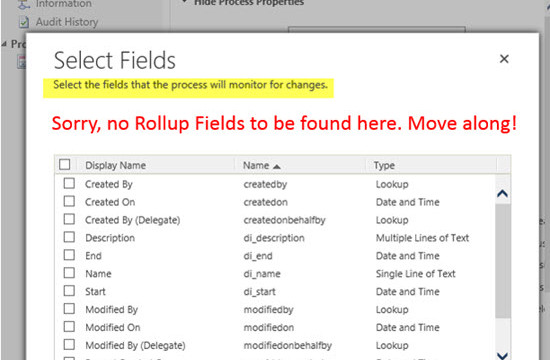550x360 pixels.
Task: Select the di_end field row
Action: (275, 256)
